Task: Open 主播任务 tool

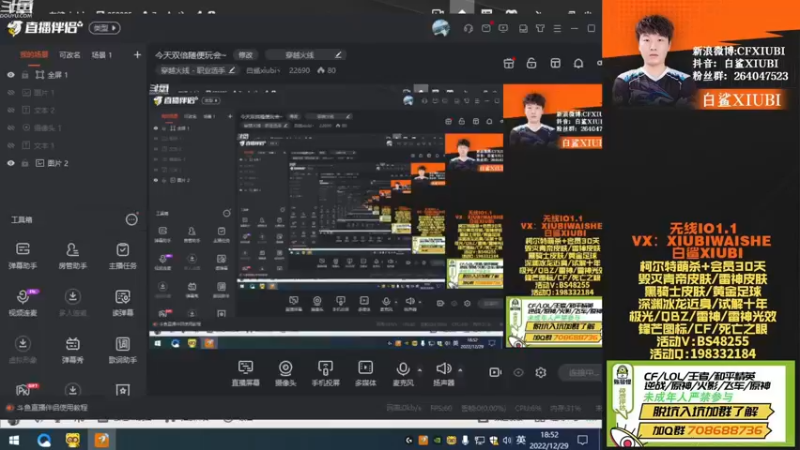Action: (122, 255)
